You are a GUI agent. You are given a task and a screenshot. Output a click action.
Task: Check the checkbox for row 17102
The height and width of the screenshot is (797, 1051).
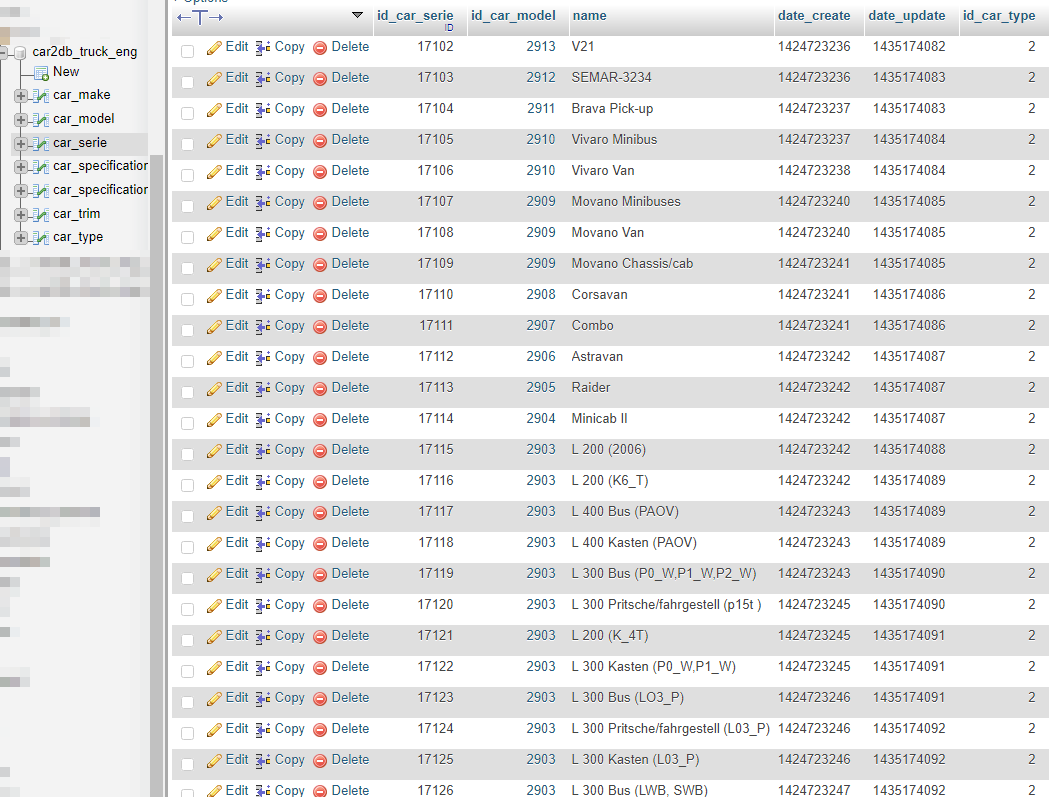(x=188, y=51)
